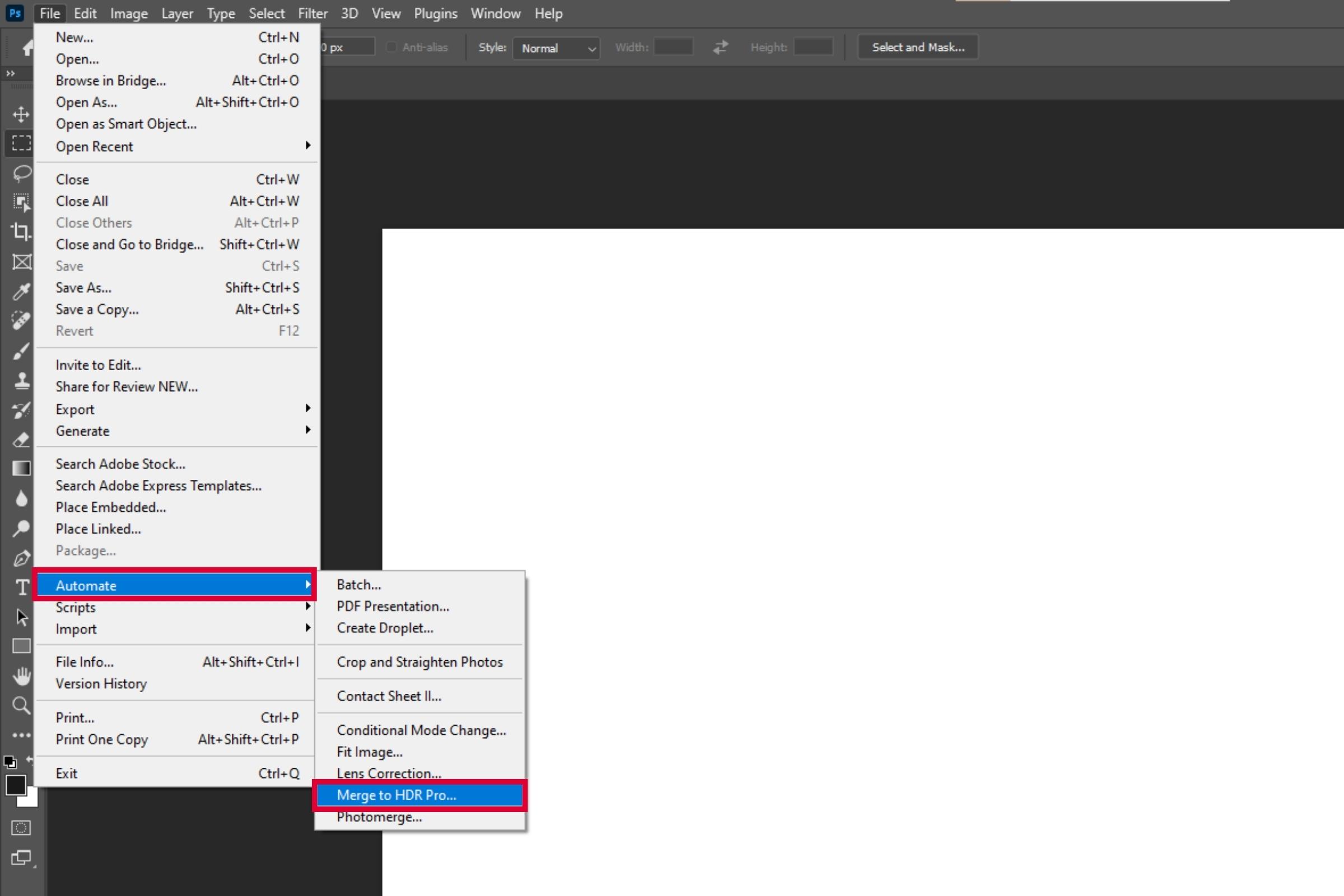This screenshot has height=896, width=1344.
Task: Select the Pen tool
Action: [x=21, y=558]
